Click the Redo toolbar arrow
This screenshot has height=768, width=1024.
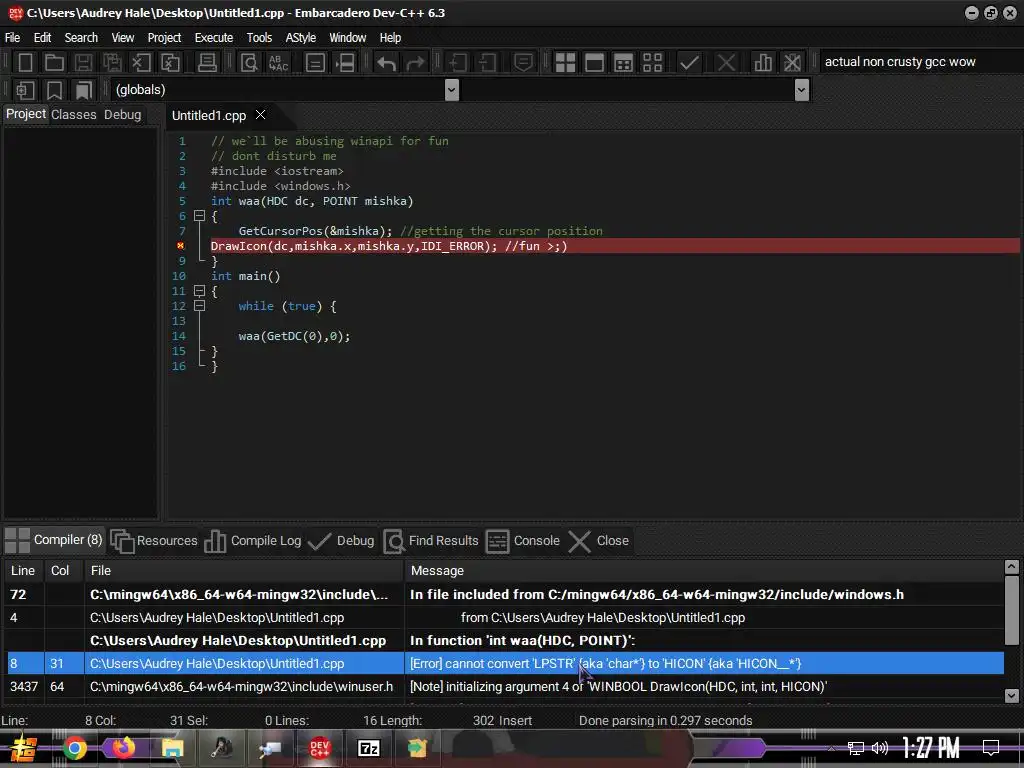[x=415, y=63]
